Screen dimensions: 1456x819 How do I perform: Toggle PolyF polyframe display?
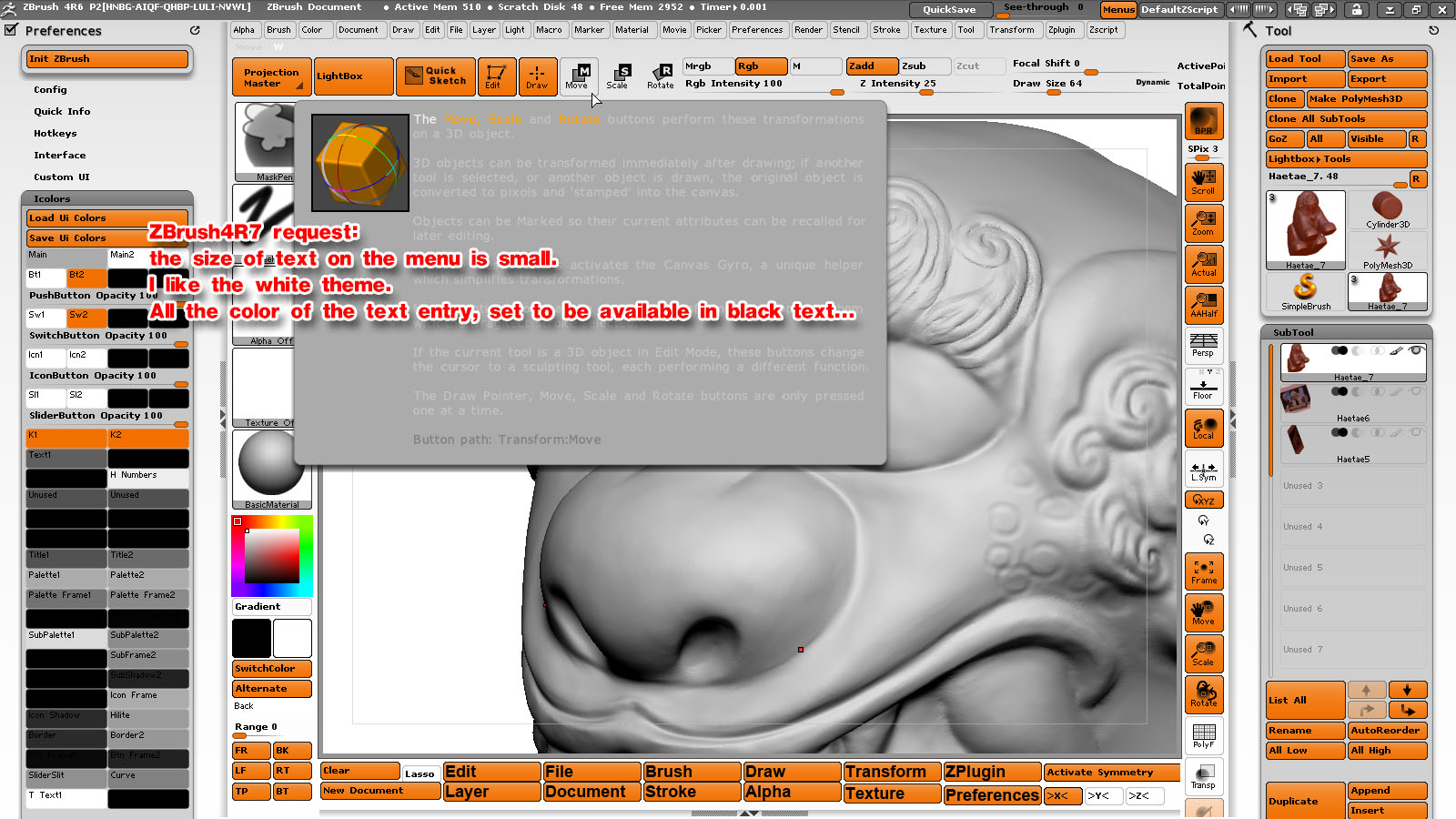tap(1204, 735)
